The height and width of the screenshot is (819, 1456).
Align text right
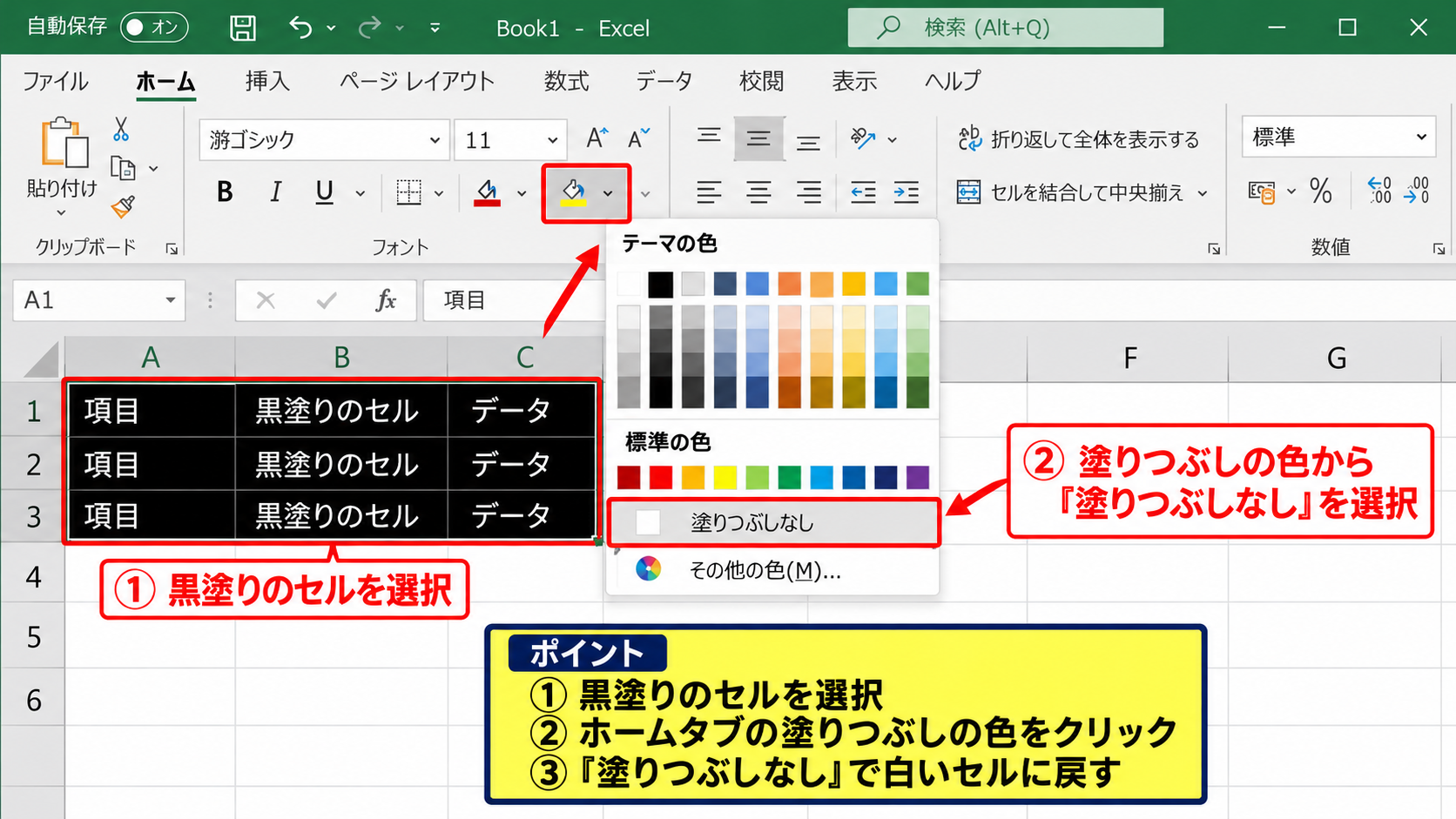(x=809, y=192)
